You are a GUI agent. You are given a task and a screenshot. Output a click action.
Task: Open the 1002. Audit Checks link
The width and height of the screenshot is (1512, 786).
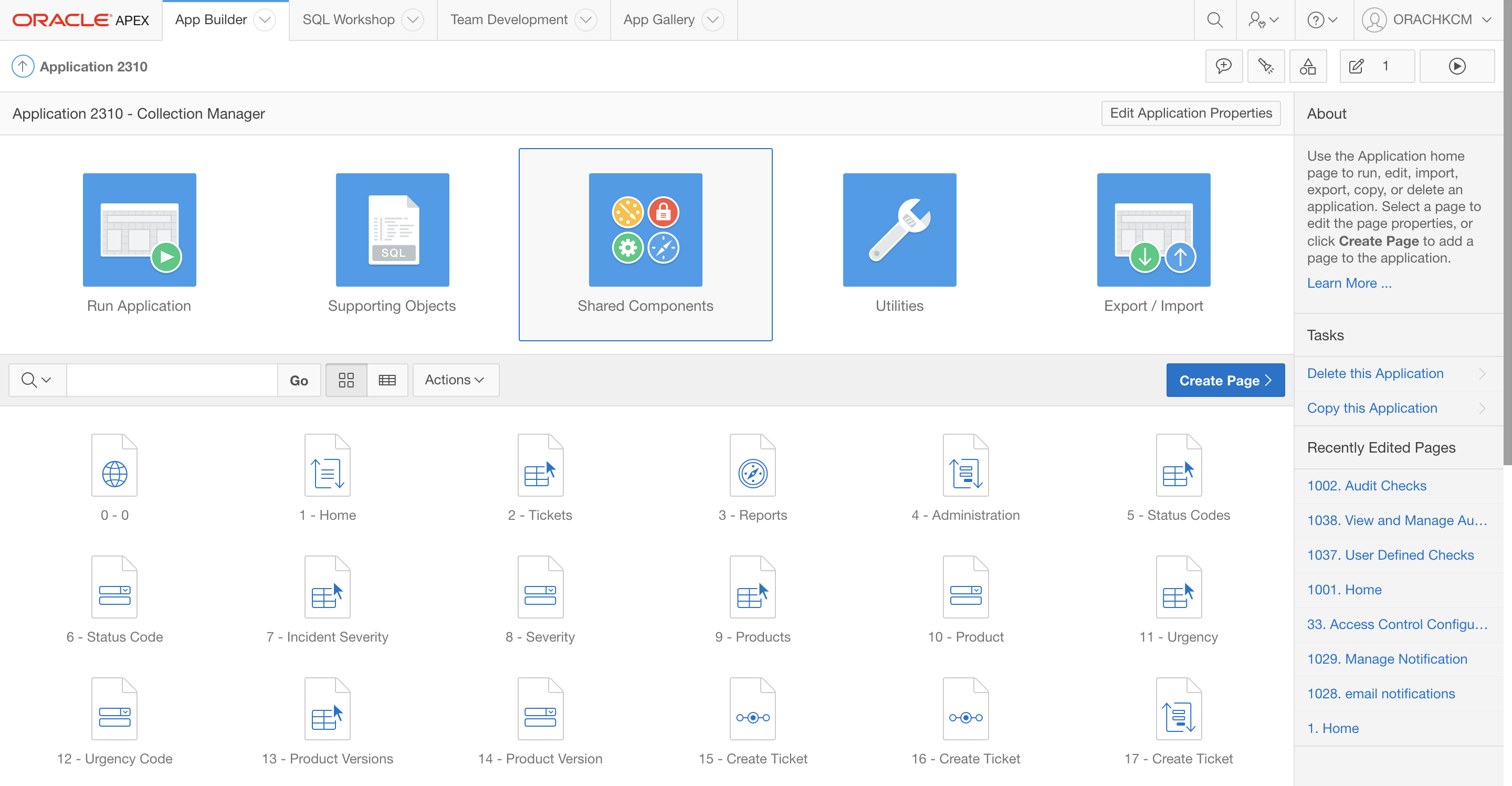(x=1366, y=486)
